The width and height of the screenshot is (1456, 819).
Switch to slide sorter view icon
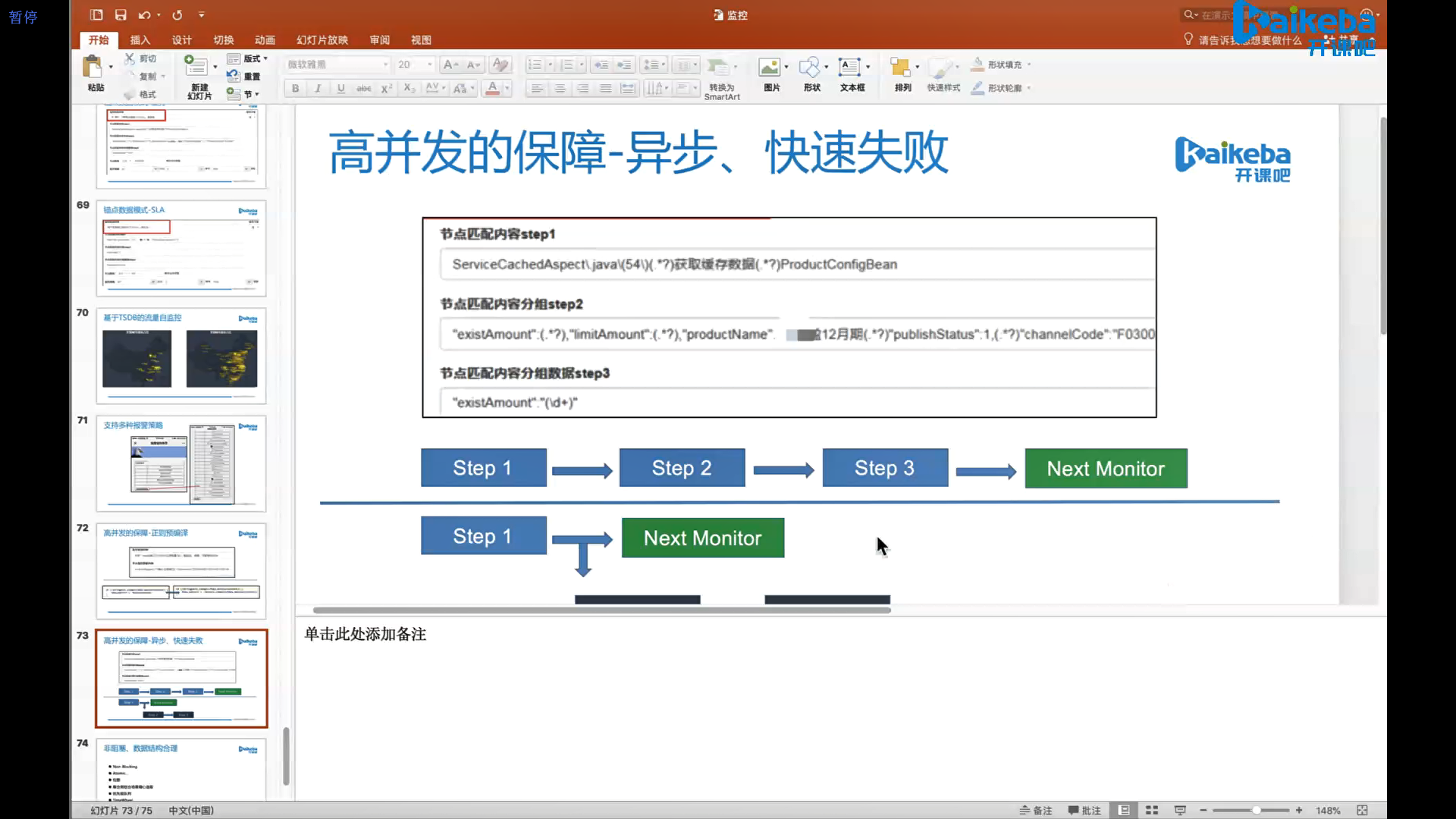(x=1152, y=810)
